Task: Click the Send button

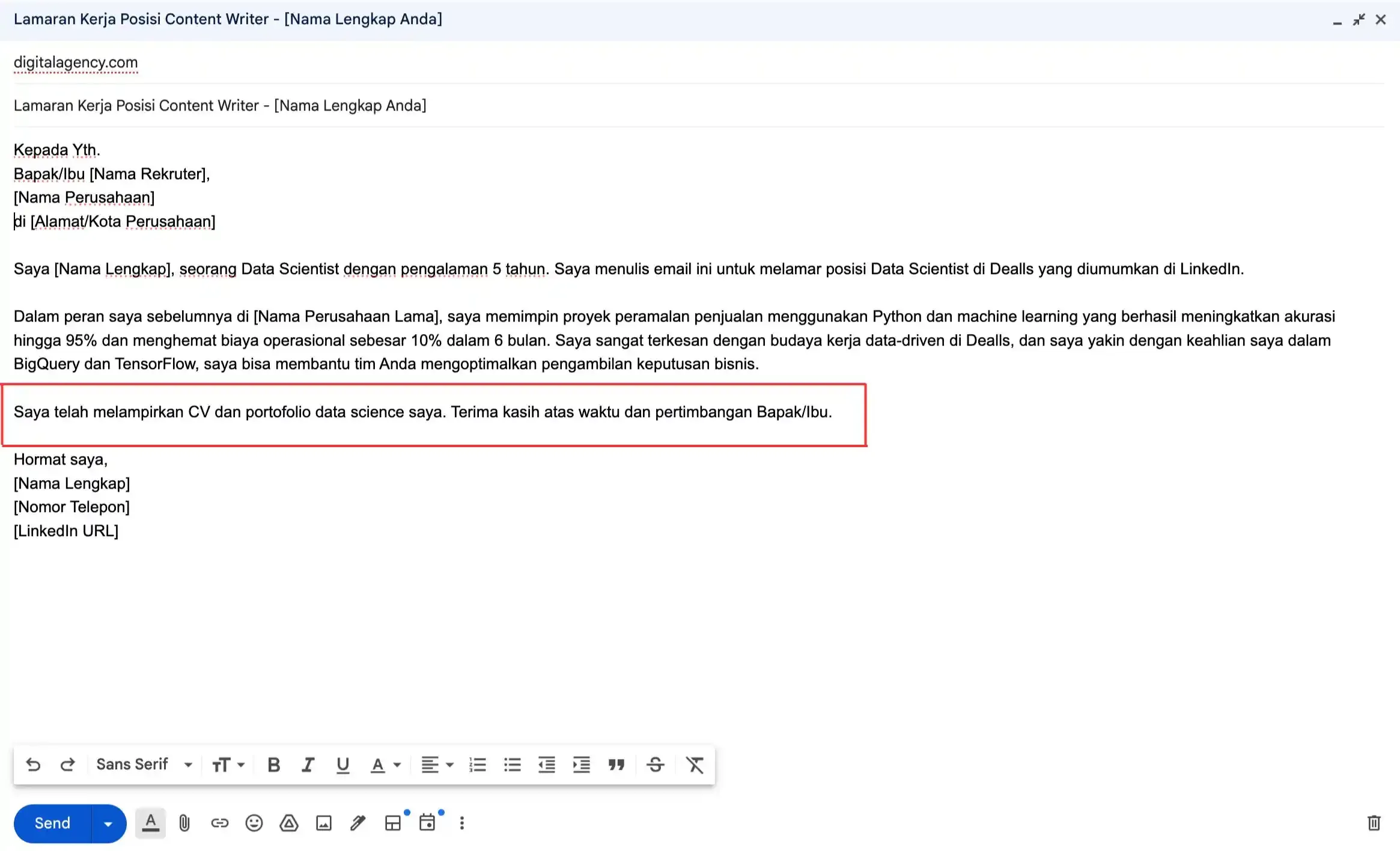Action: click(x=52, y=823)
